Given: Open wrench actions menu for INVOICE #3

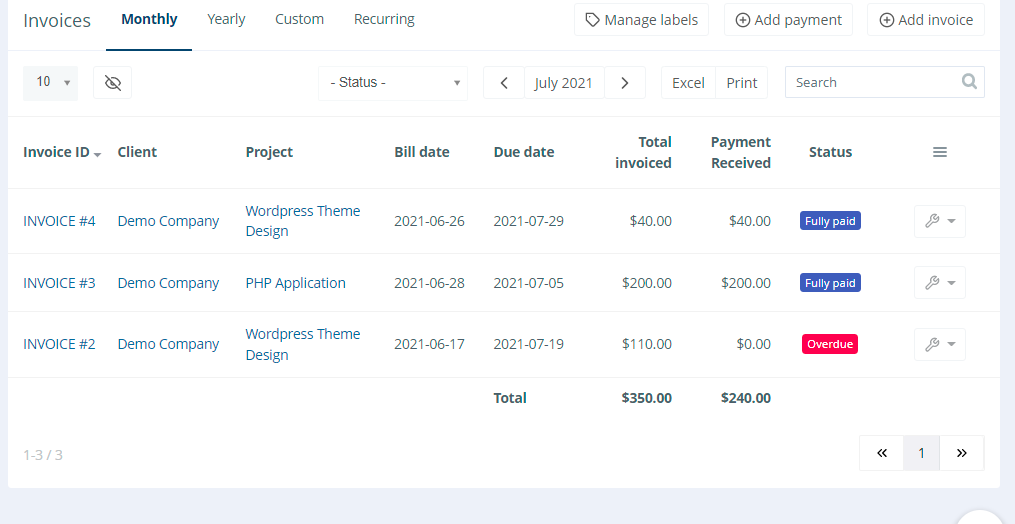Looking at the screenshot, I should pos(939,283).
